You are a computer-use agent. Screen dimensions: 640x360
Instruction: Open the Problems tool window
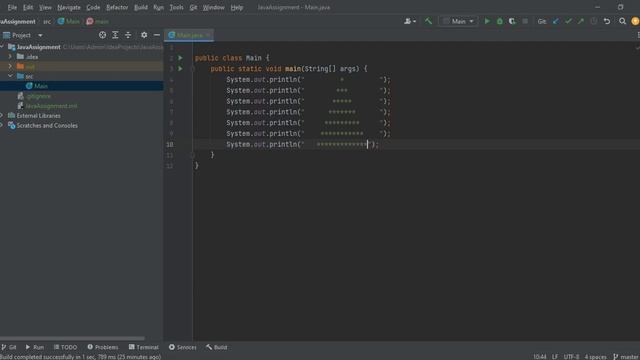103,347
